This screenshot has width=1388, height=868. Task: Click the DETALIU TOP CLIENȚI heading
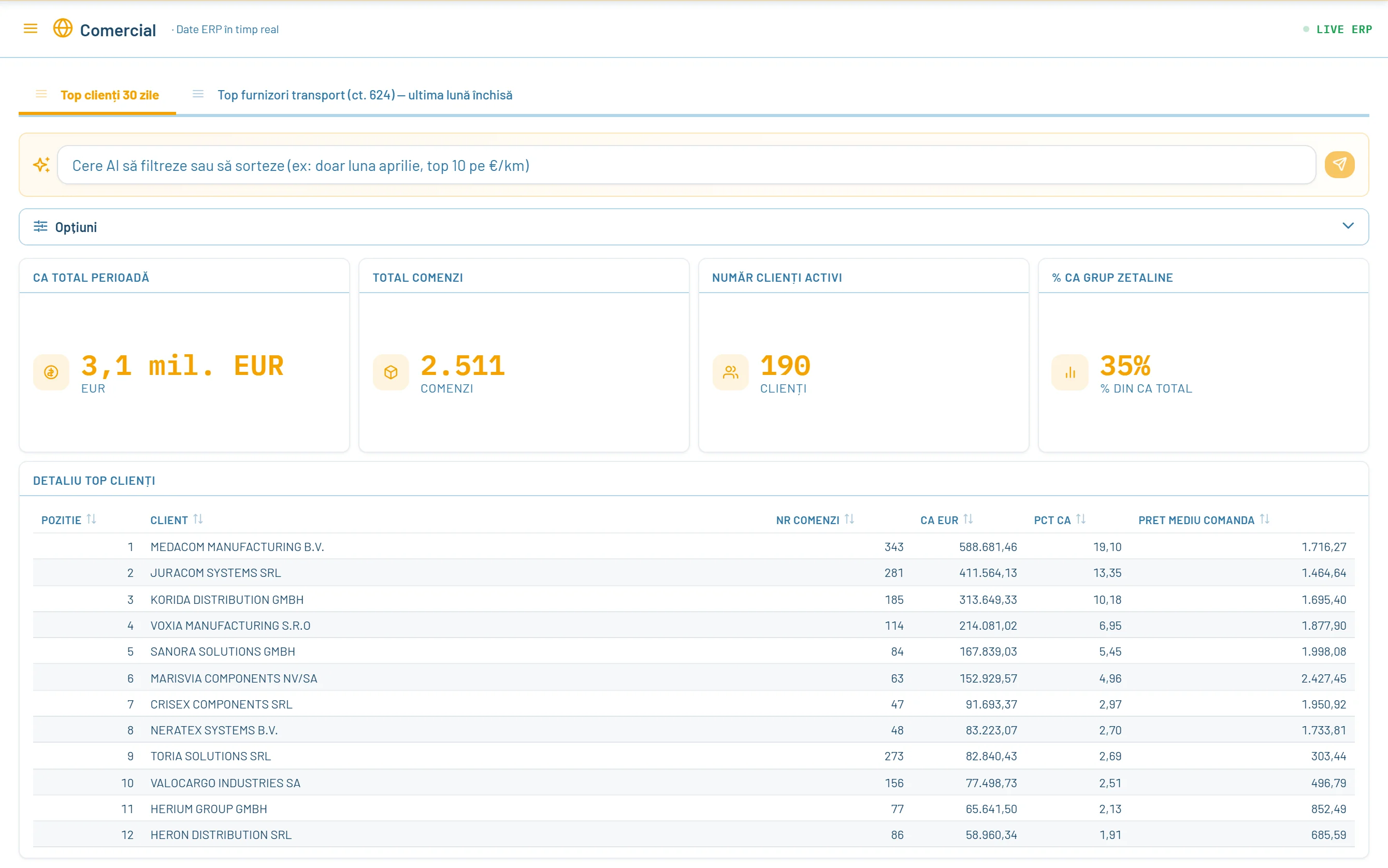click(94, 481)
